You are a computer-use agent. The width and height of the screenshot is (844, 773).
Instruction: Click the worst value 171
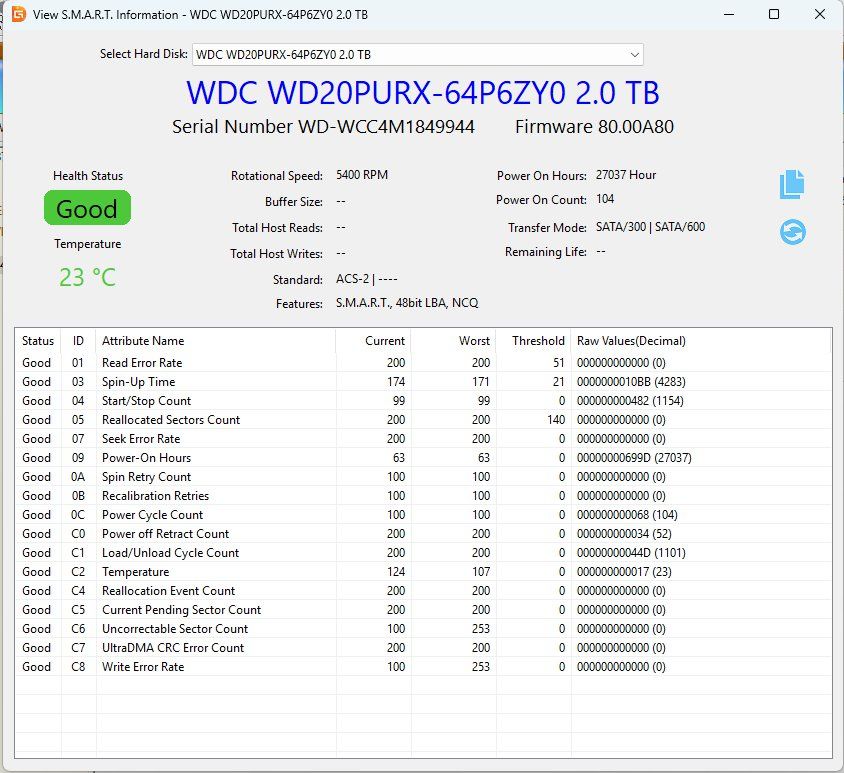tap(481, 382)
